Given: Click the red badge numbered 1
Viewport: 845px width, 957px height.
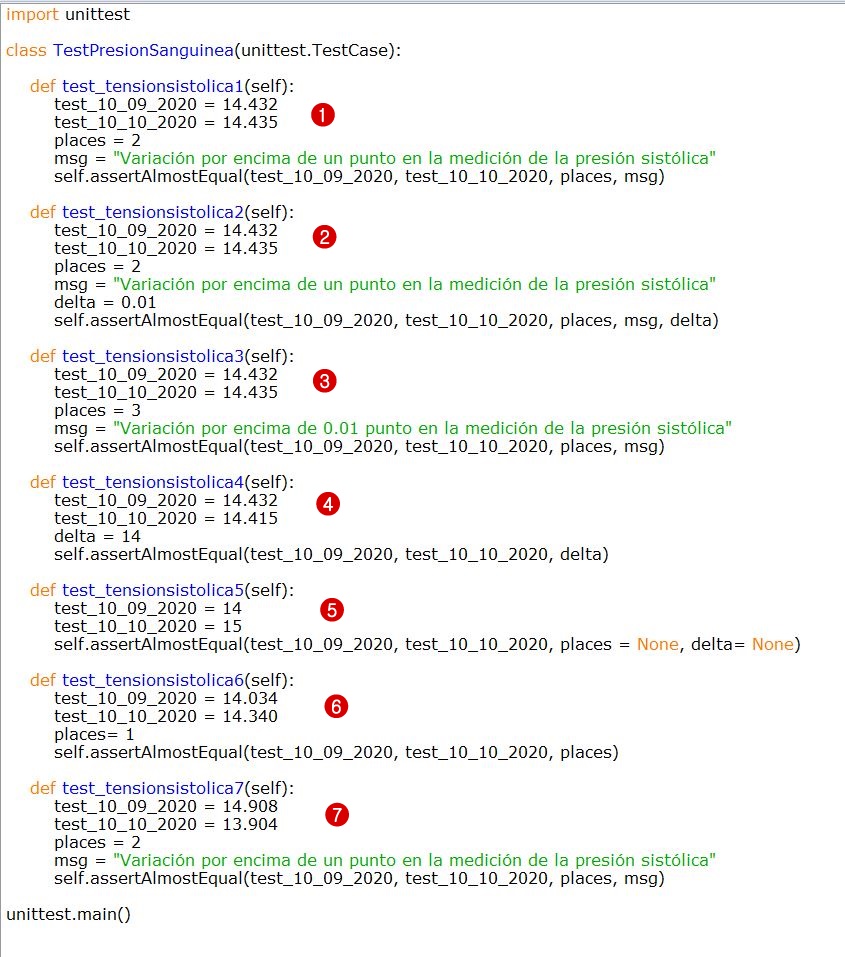Looking at the screenshot, I should click(324, 115).
